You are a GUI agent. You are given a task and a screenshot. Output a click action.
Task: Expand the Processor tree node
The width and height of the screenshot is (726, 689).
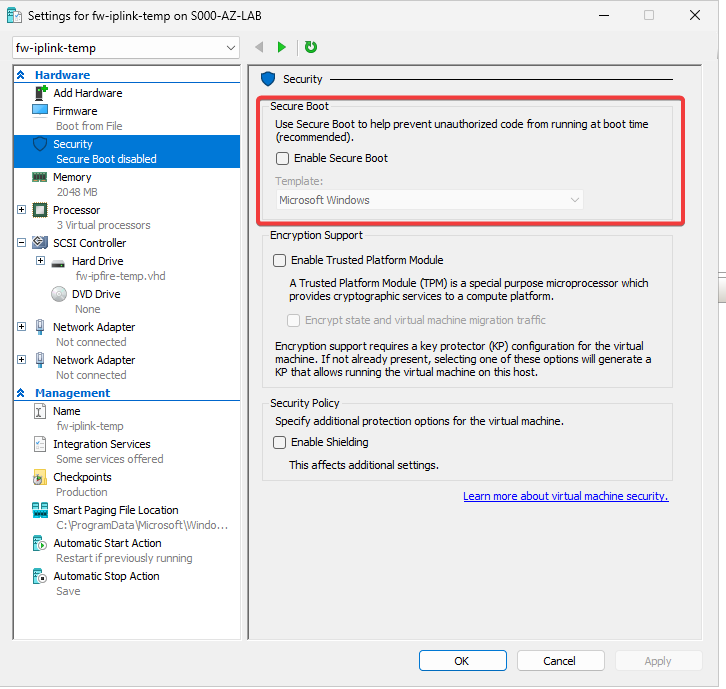(22, 210)
